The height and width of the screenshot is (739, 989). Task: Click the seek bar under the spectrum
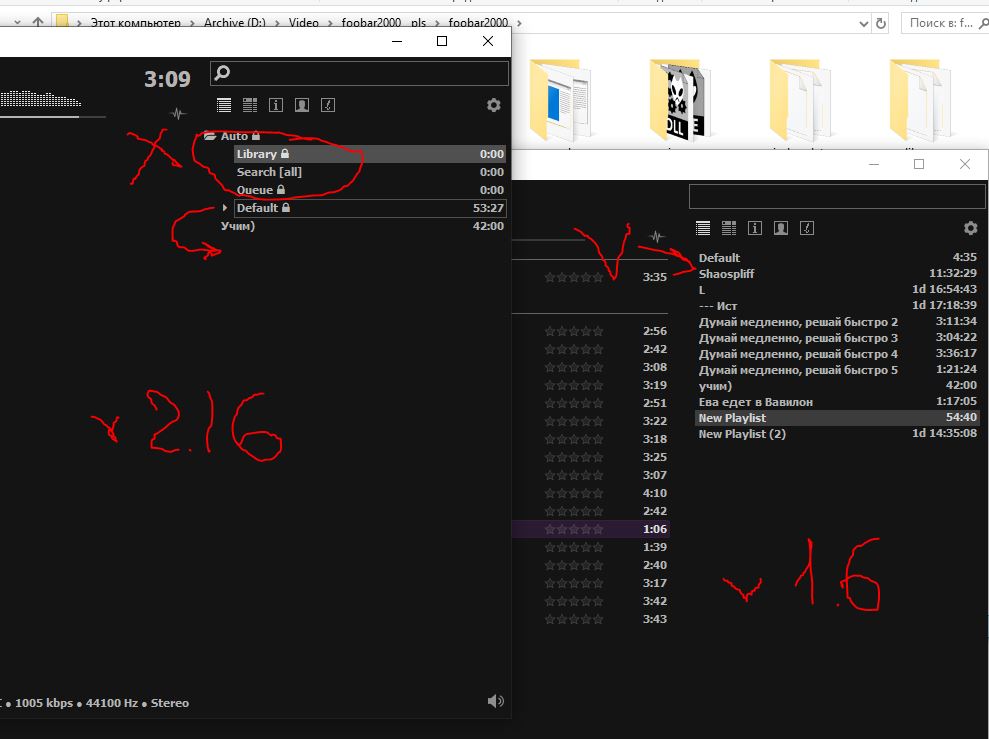click(x=52, y=117)
